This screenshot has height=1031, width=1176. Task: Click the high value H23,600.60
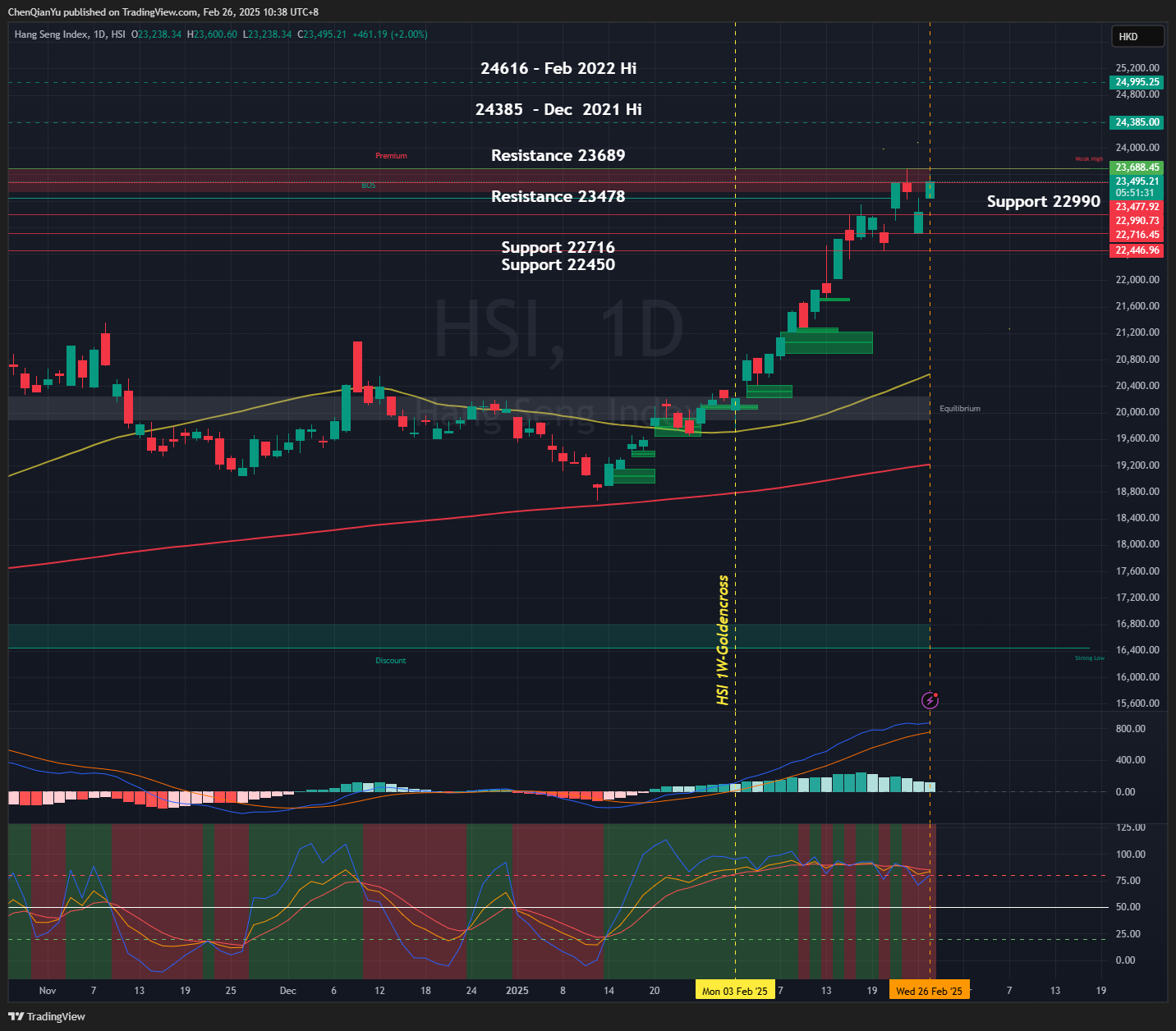click(x=212, y=34)
